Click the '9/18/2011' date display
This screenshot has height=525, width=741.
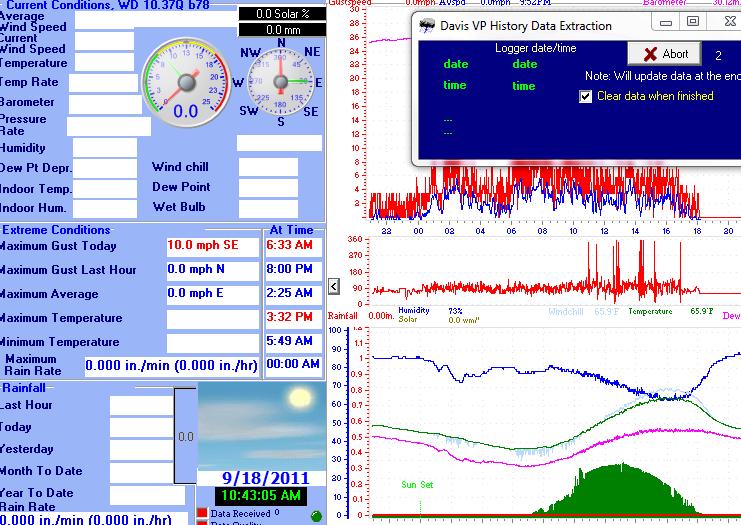pyautogui.click(x=266, y=478)
